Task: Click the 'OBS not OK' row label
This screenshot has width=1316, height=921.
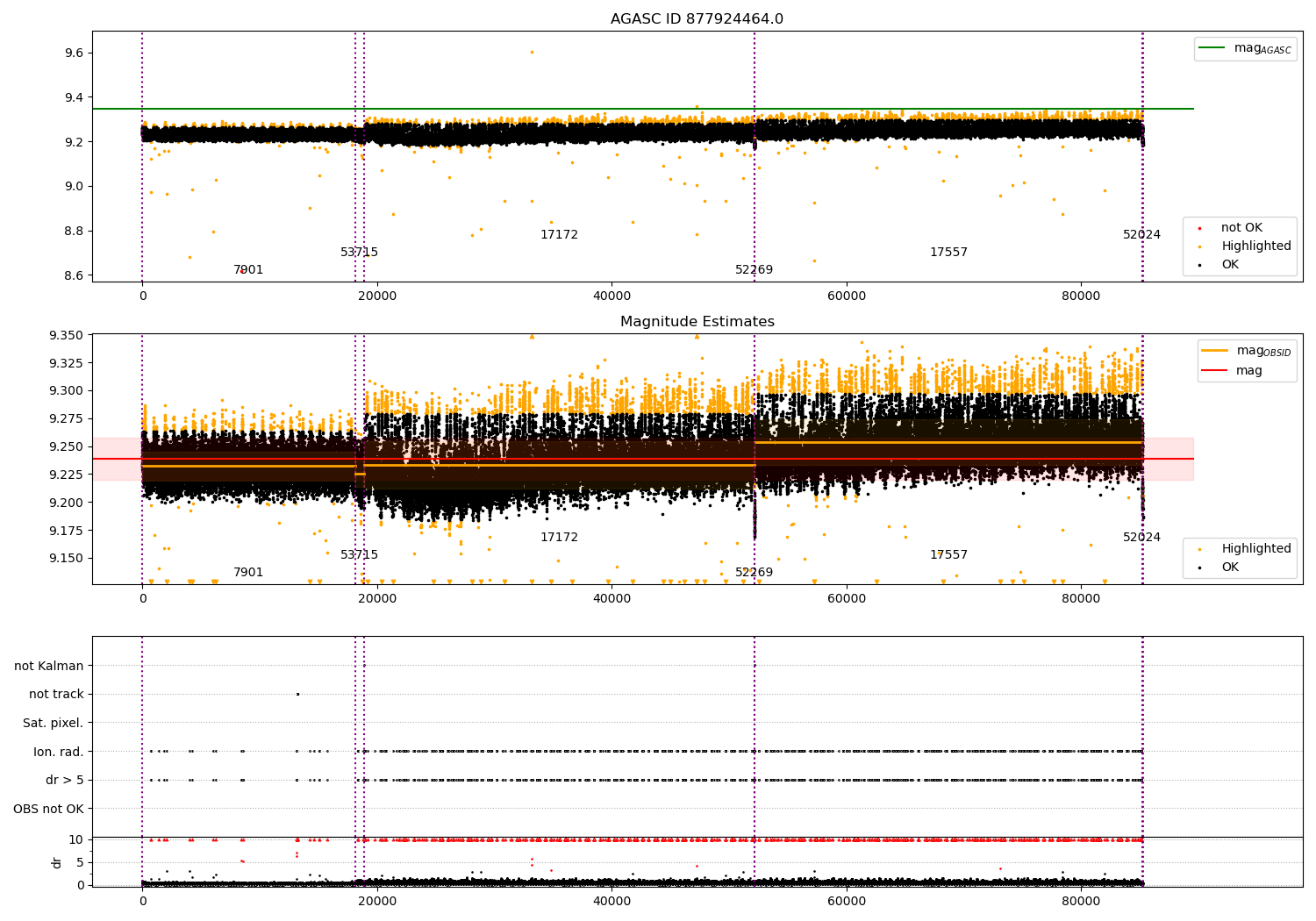Action: [49, 809]
